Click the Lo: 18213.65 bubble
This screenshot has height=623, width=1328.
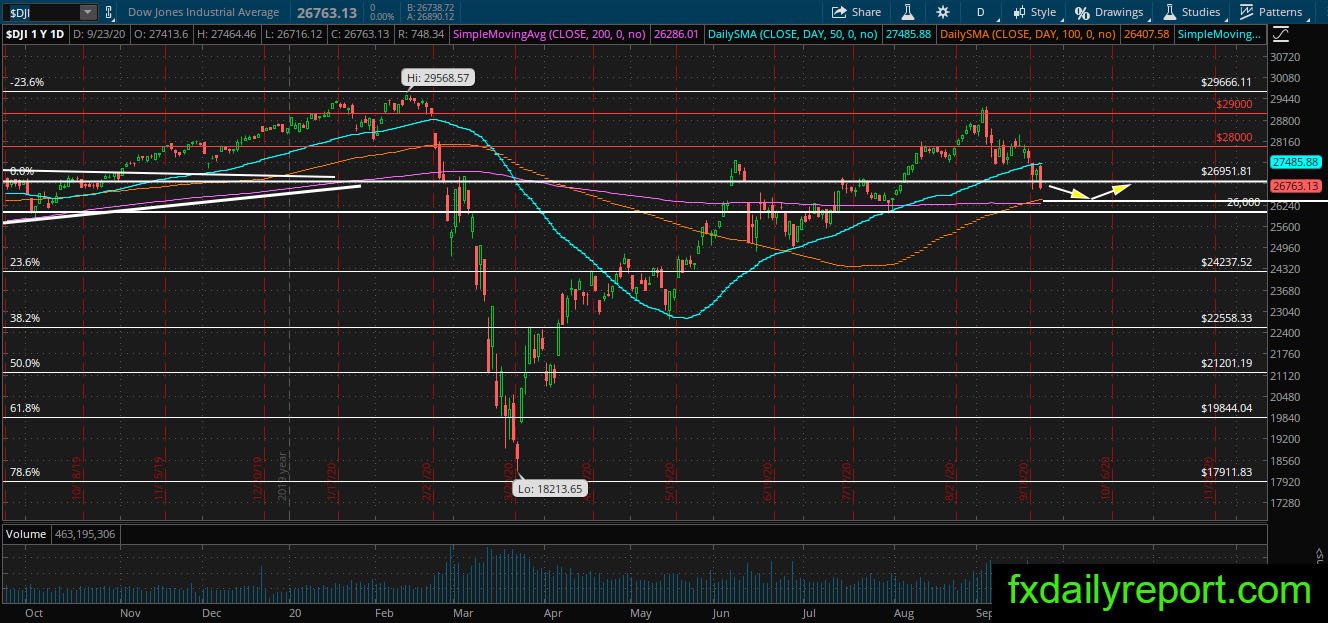pos(549,489)
